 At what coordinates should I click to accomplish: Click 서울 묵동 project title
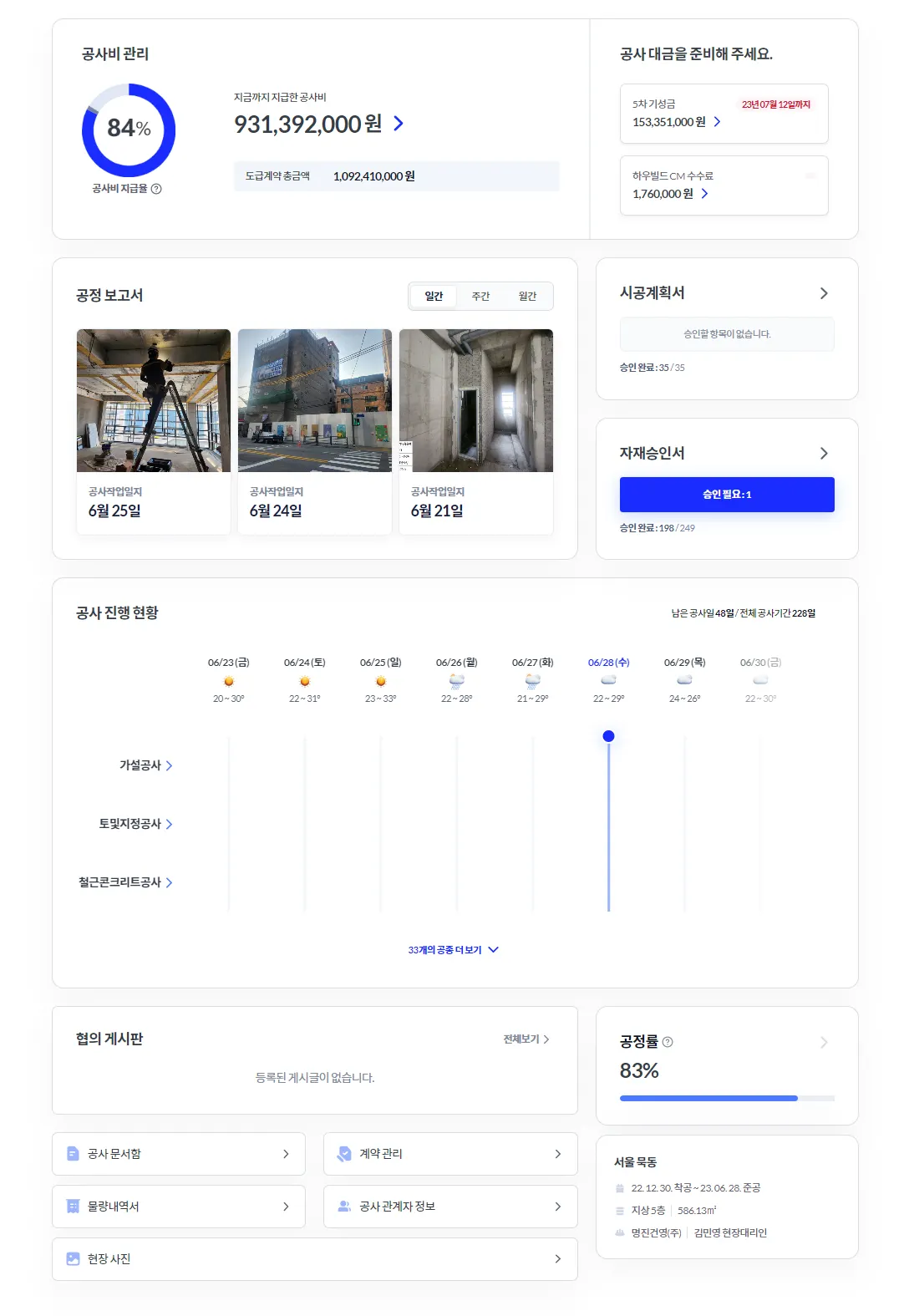click(636, 1162)
